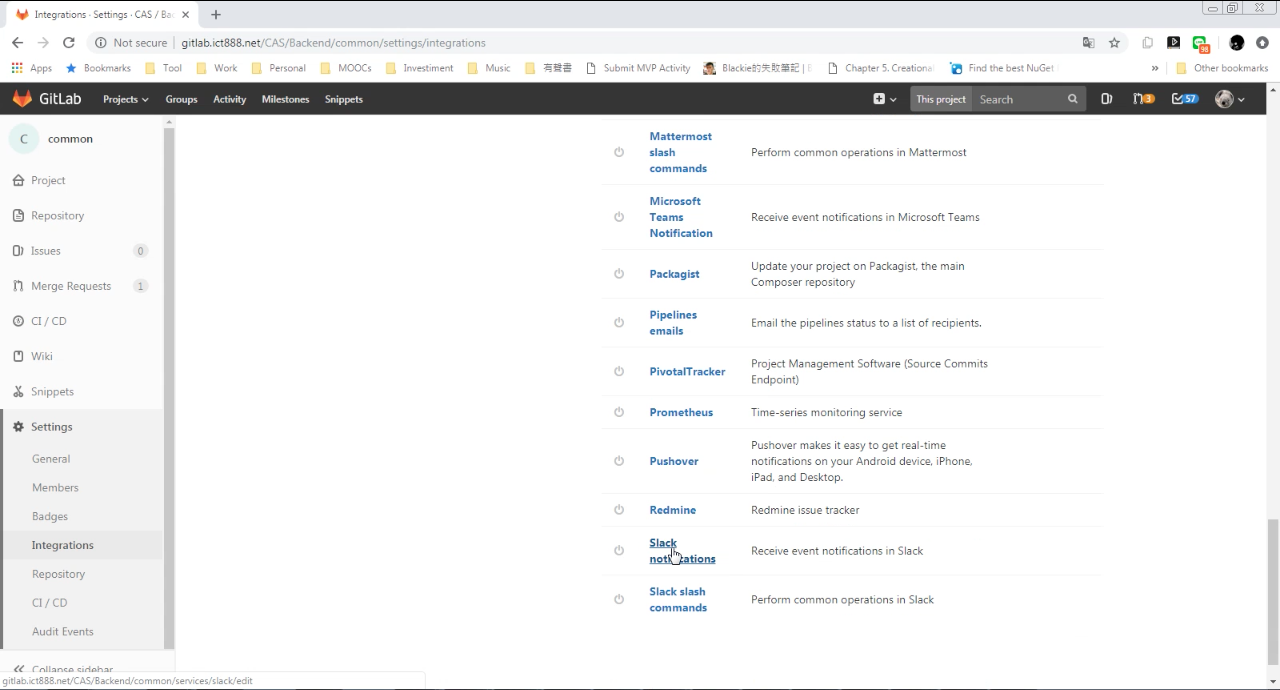Click the Slack notifications status icon
Screen dimensions: 1280x690
coord(619,551)
